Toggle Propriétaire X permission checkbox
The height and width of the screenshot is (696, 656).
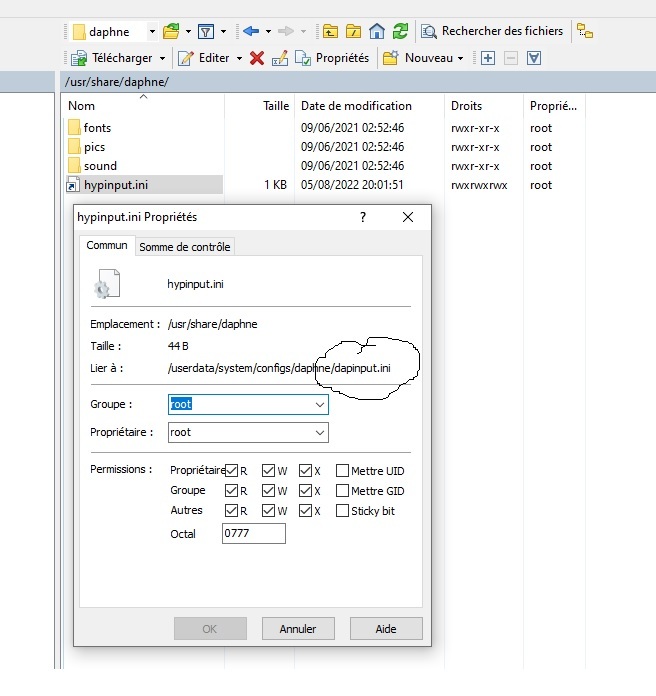point(305,471)
